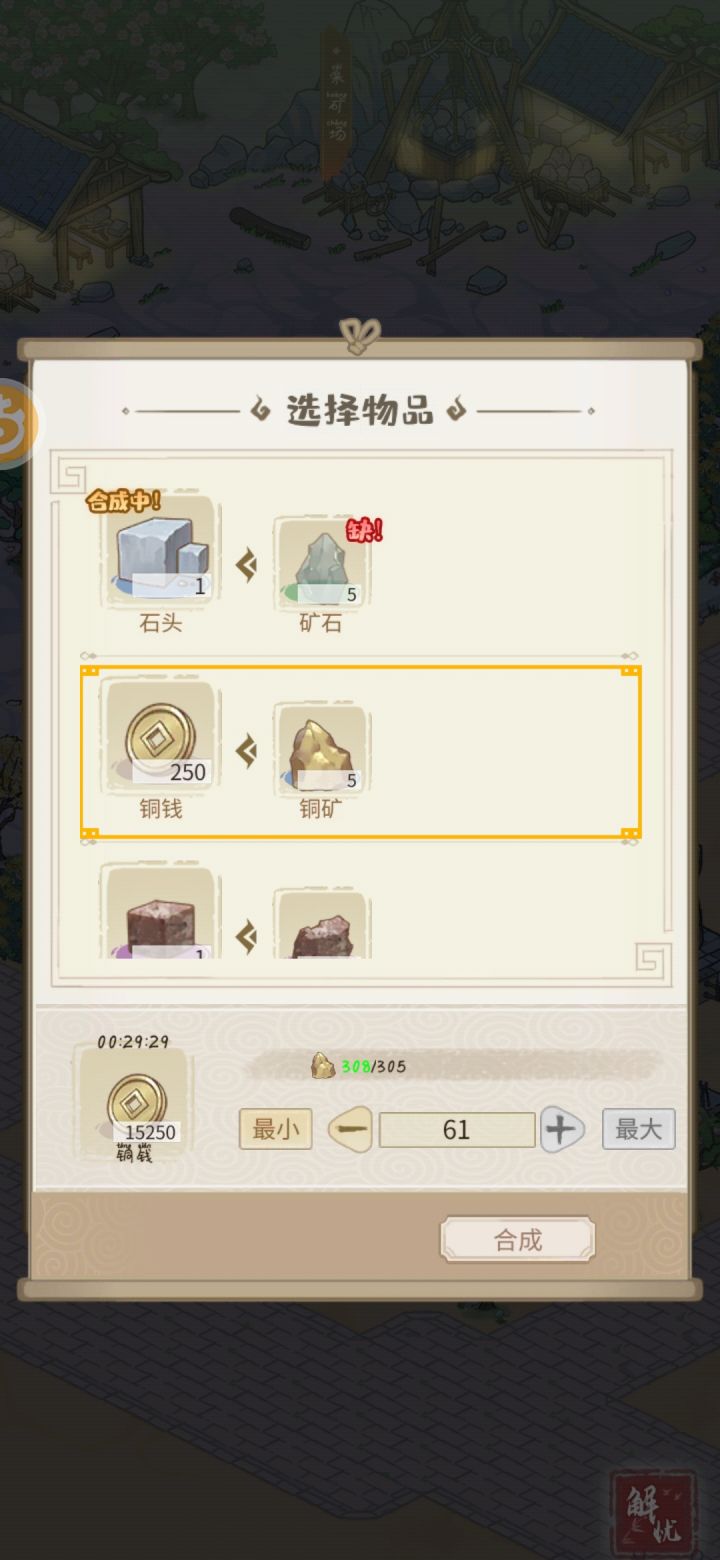Increase quantity with the plus button
This screenshot has height=1560, width=720.
562,1130
